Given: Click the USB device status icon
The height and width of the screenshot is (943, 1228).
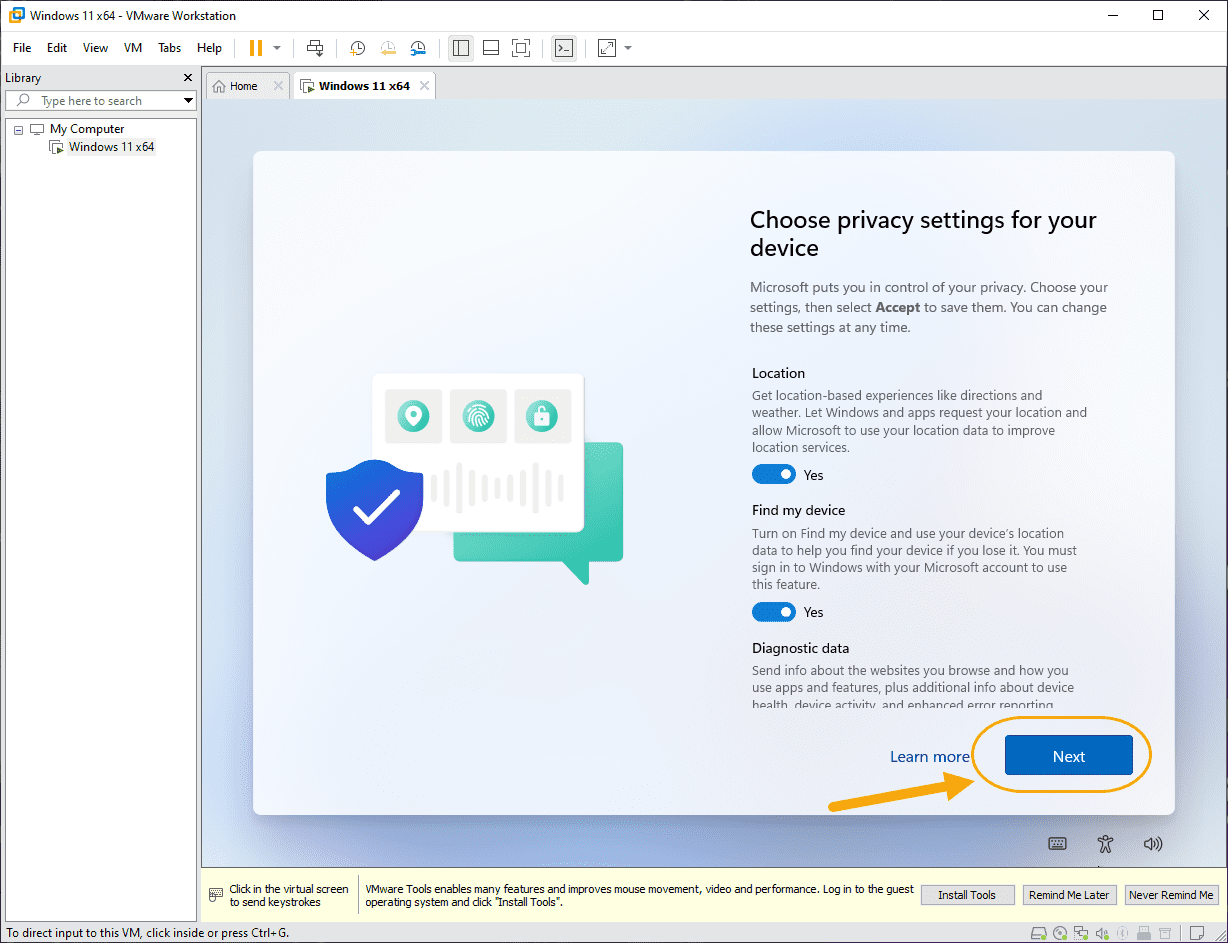Looking at the screenshot, I should coord(1144,934).
